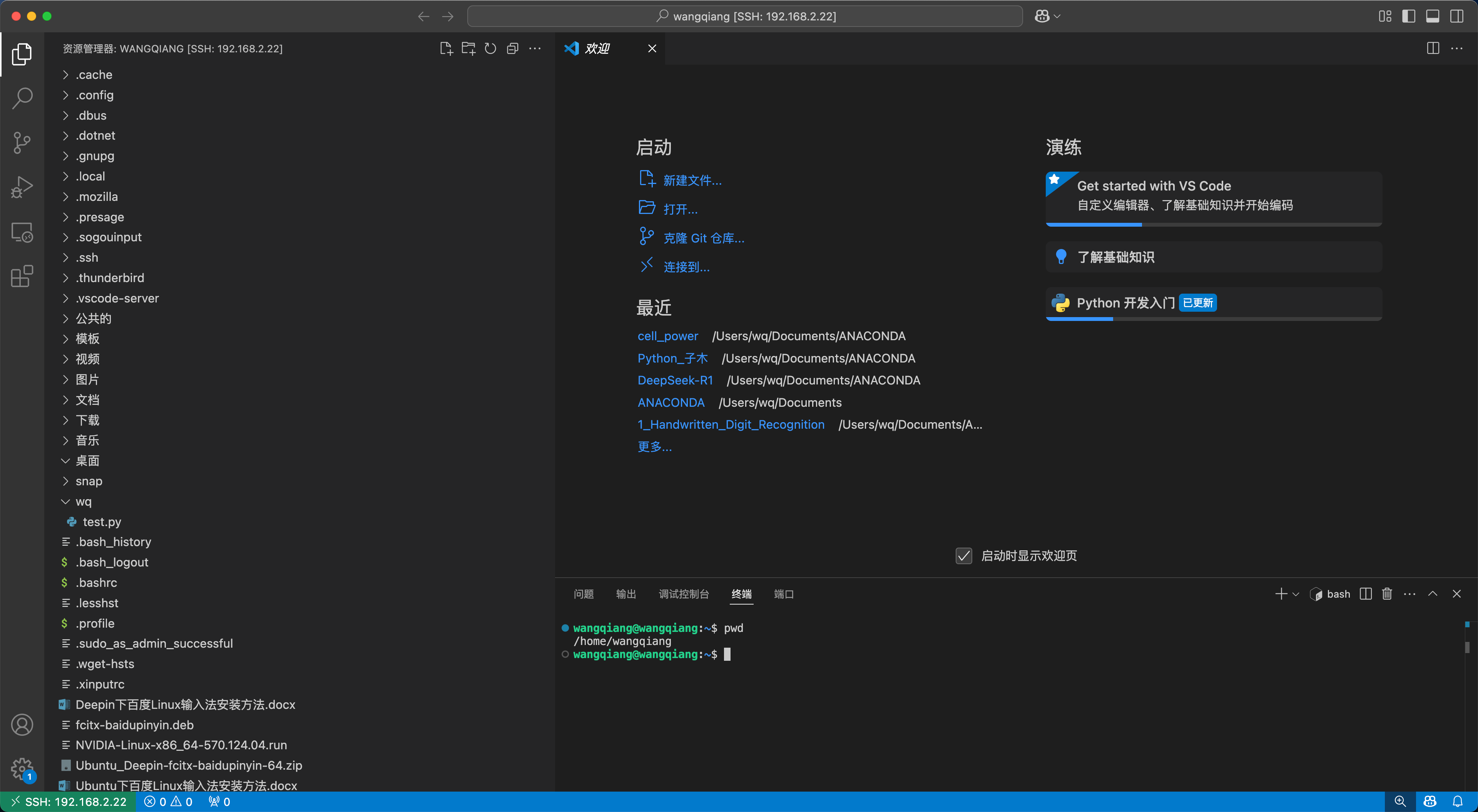
Task: Toggle the bottom panel layout button
Action: tap(1432, 16)
